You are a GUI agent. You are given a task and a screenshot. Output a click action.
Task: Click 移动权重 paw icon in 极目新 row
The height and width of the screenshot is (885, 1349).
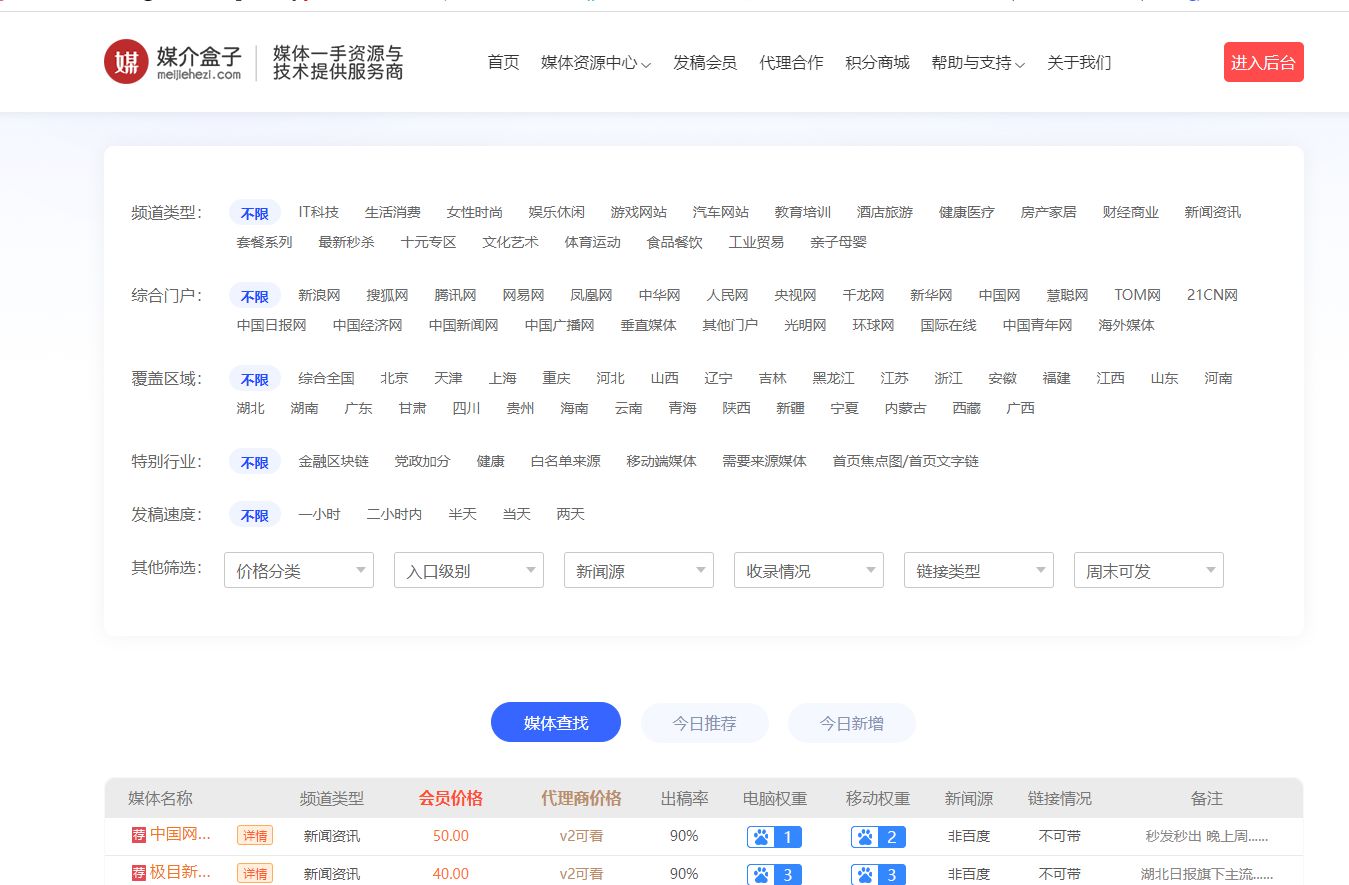click(x=878, y=875)
